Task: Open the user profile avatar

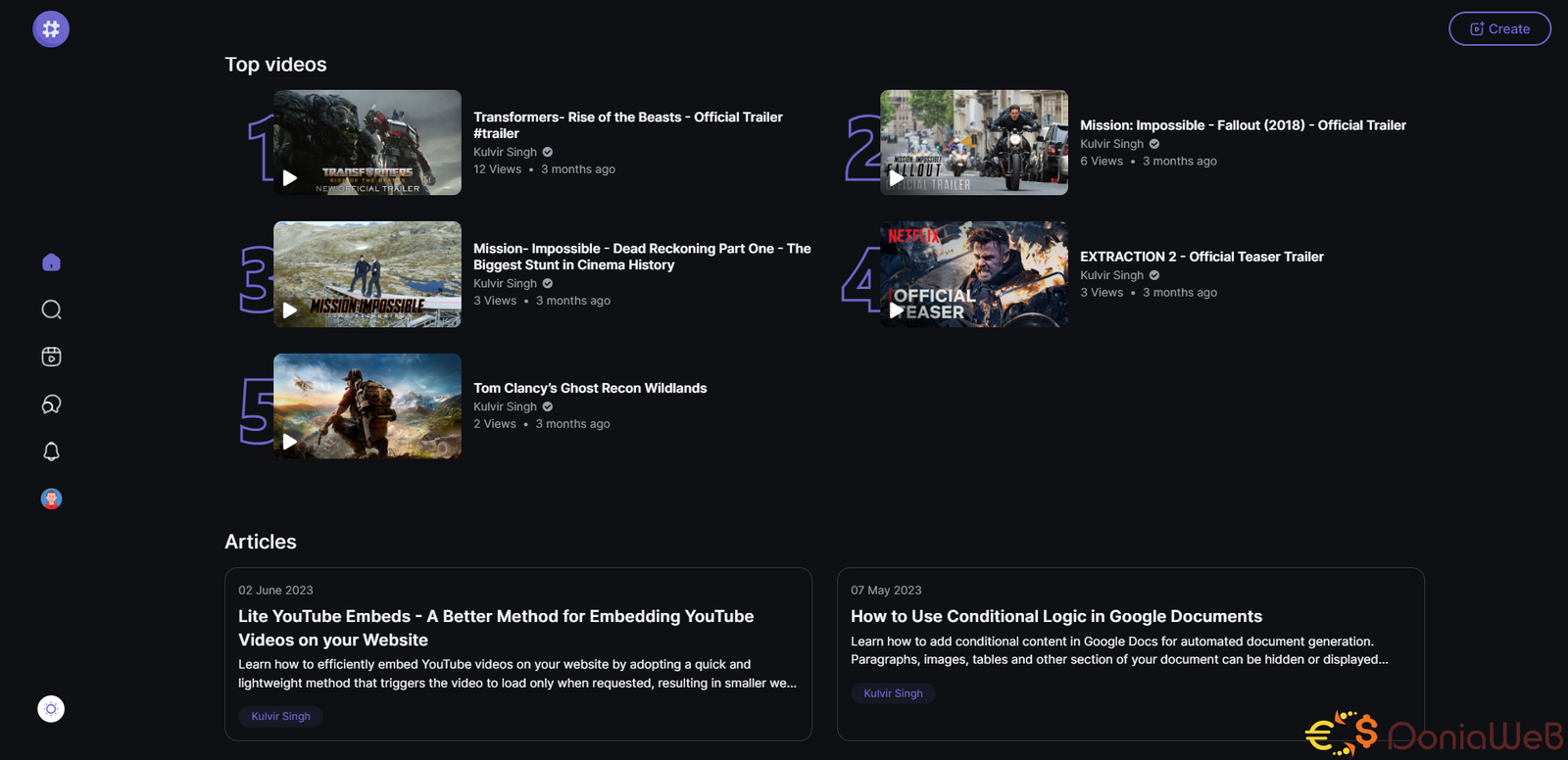Action: point(51,499)
